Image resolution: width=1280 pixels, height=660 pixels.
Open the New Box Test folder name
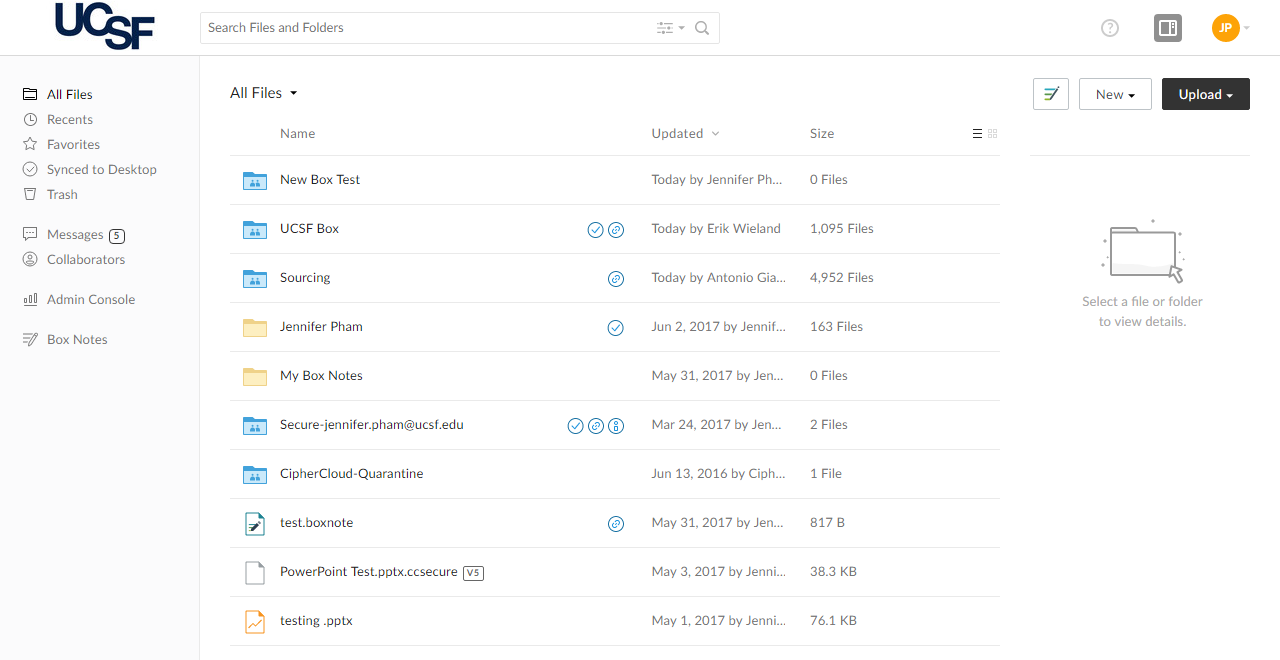point(320,180)
